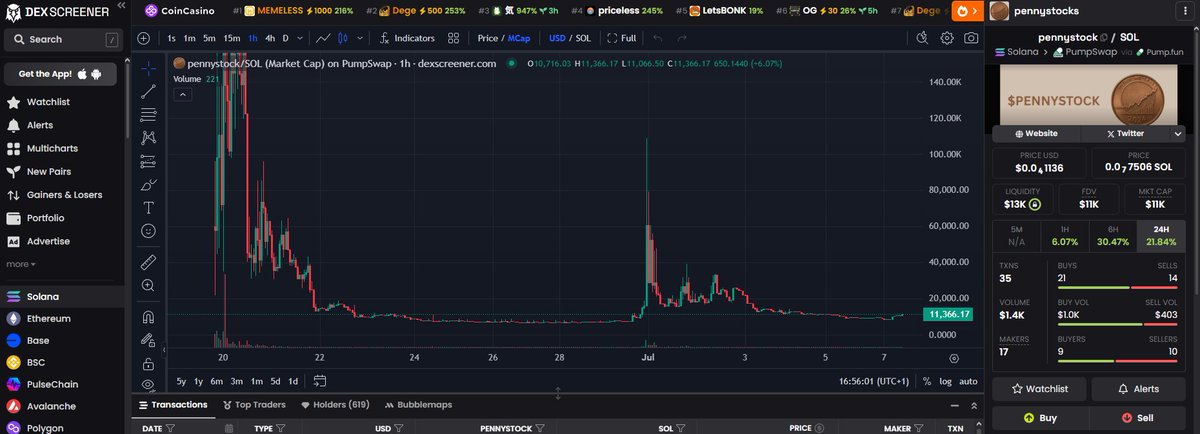Screen dimensions: 1200x434
Task: Switch chart to Fullscreen mode
Action: coord(620,38)
